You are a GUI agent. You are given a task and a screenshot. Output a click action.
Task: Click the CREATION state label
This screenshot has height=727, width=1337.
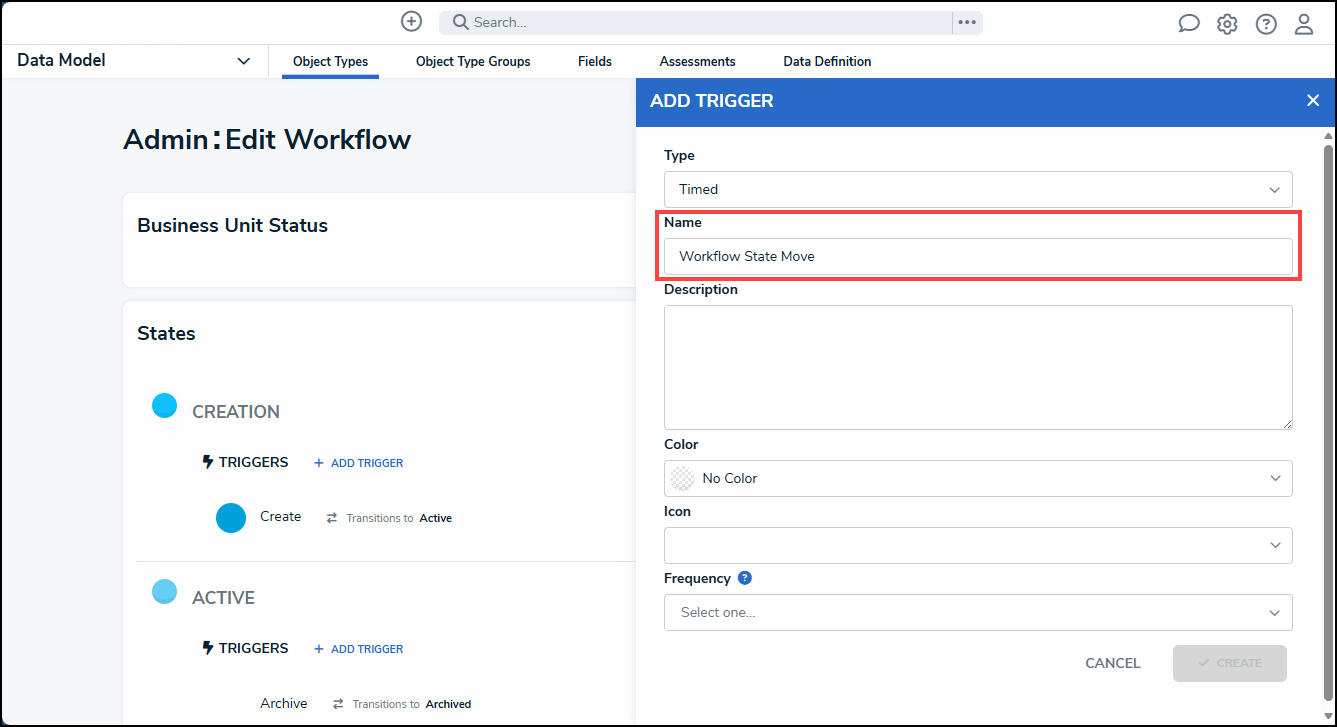pos(236,412)
